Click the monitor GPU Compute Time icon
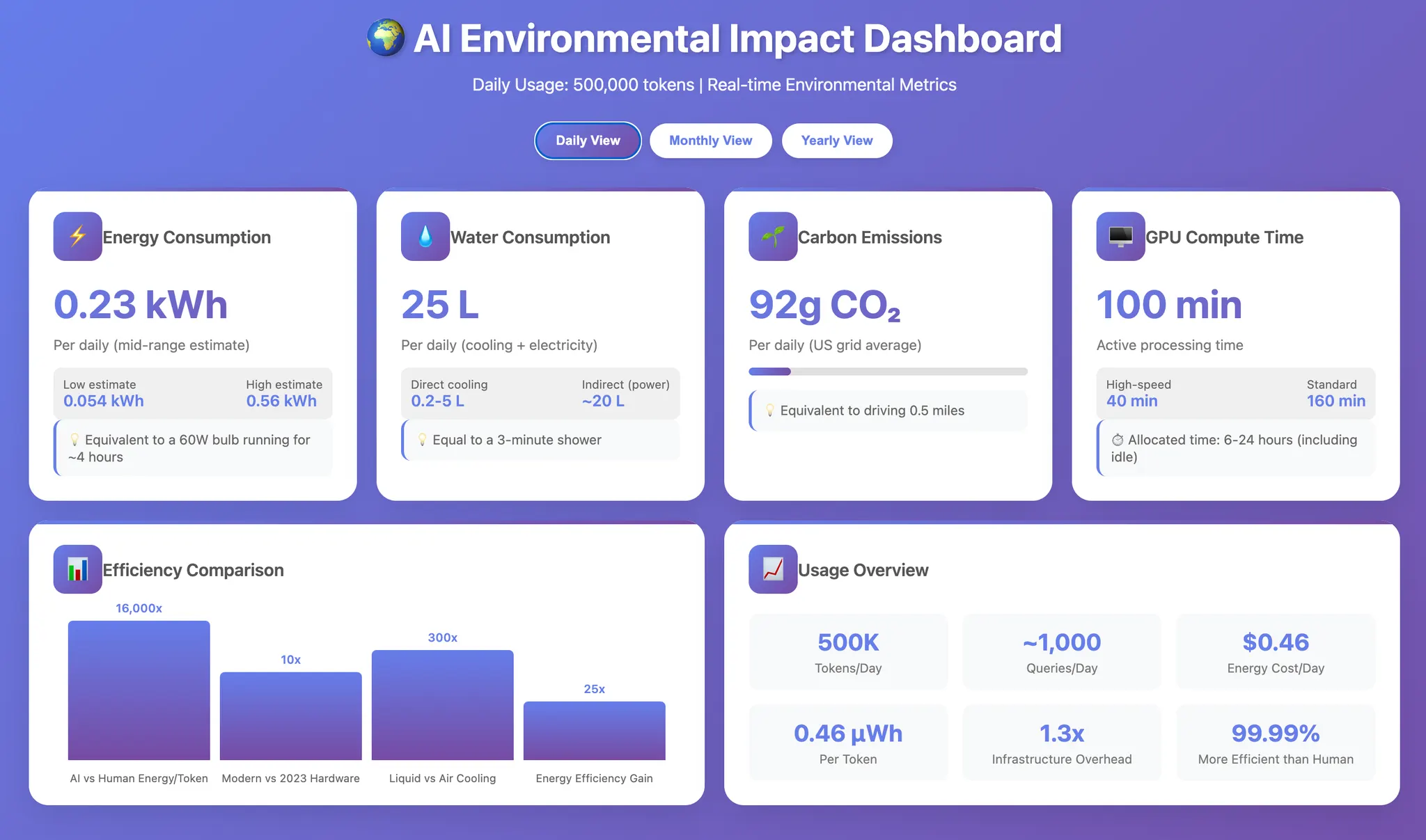1426x840 pixels. click(x=1120, y=237)
